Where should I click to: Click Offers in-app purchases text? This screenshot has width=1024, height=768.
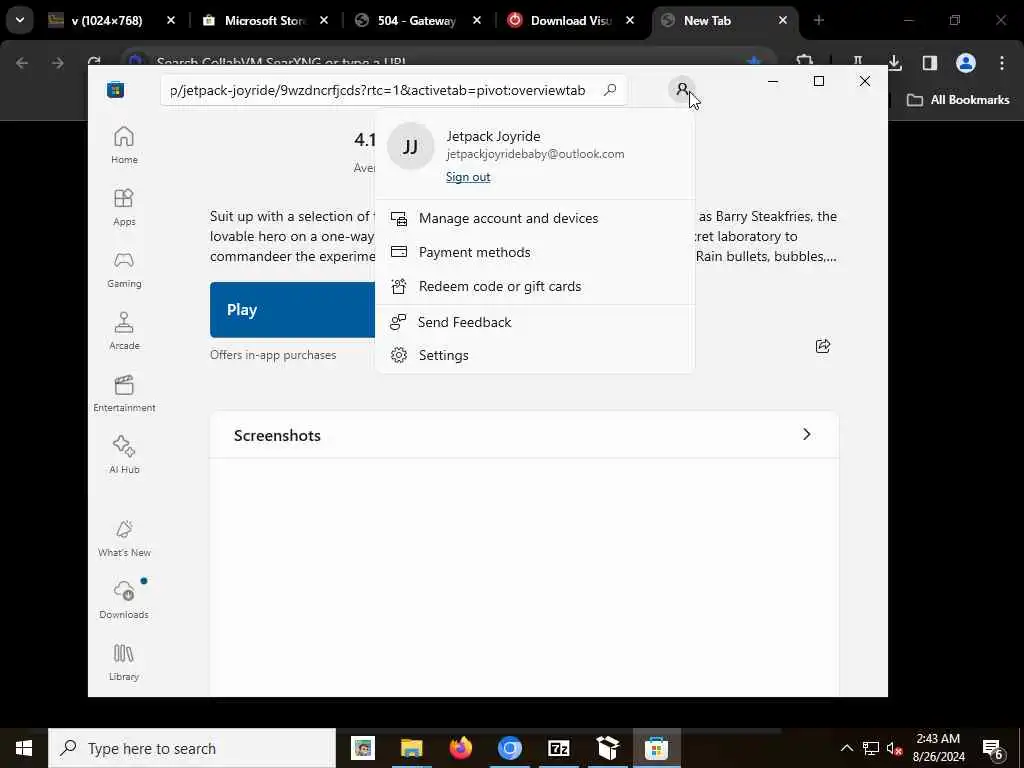[273, 355]
